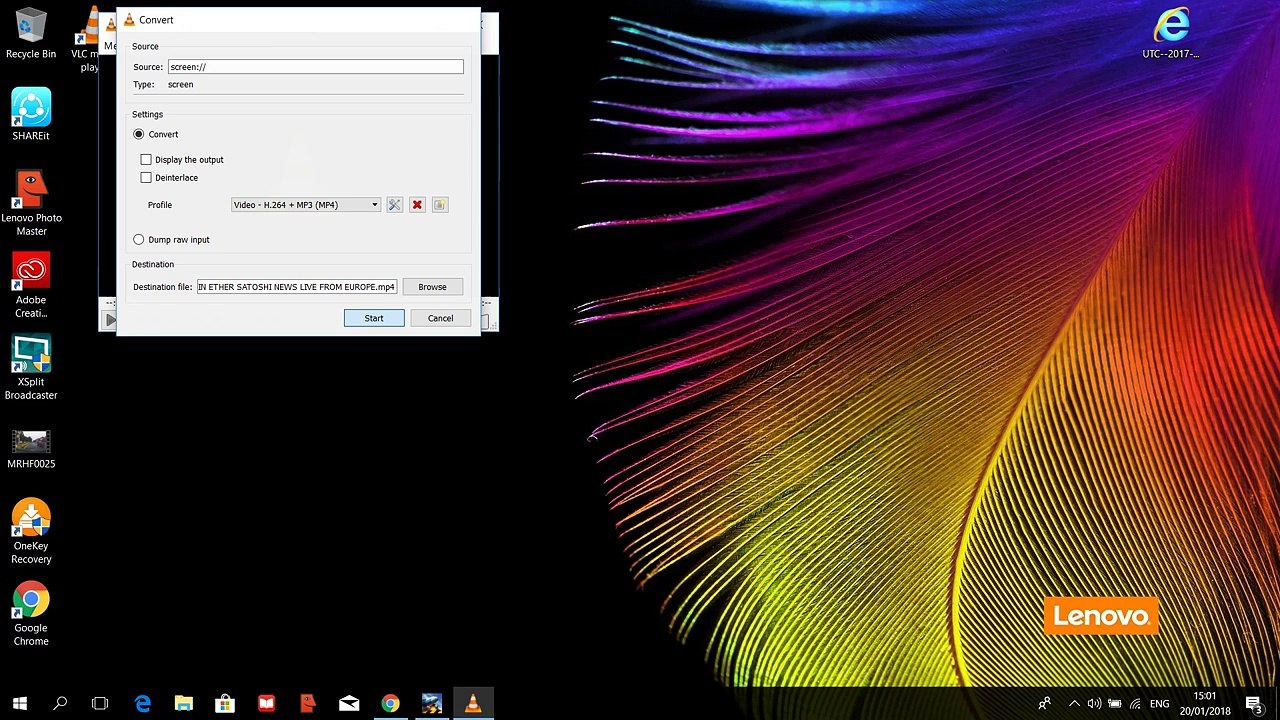Delete selected profile with red X icon
Viewport: 1280px width, 720px height.
pyautogui.click(x=417, y=205)
